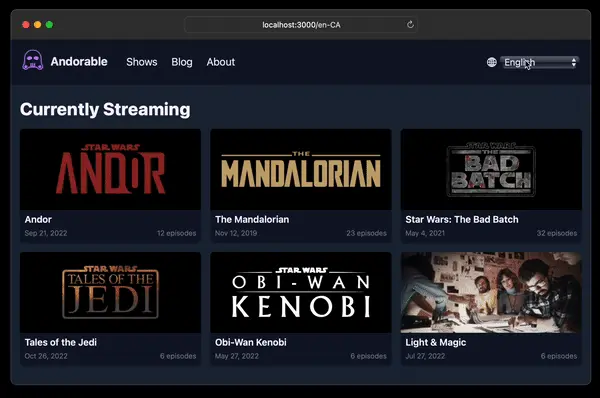Go to the Blog page

[182, 62]
